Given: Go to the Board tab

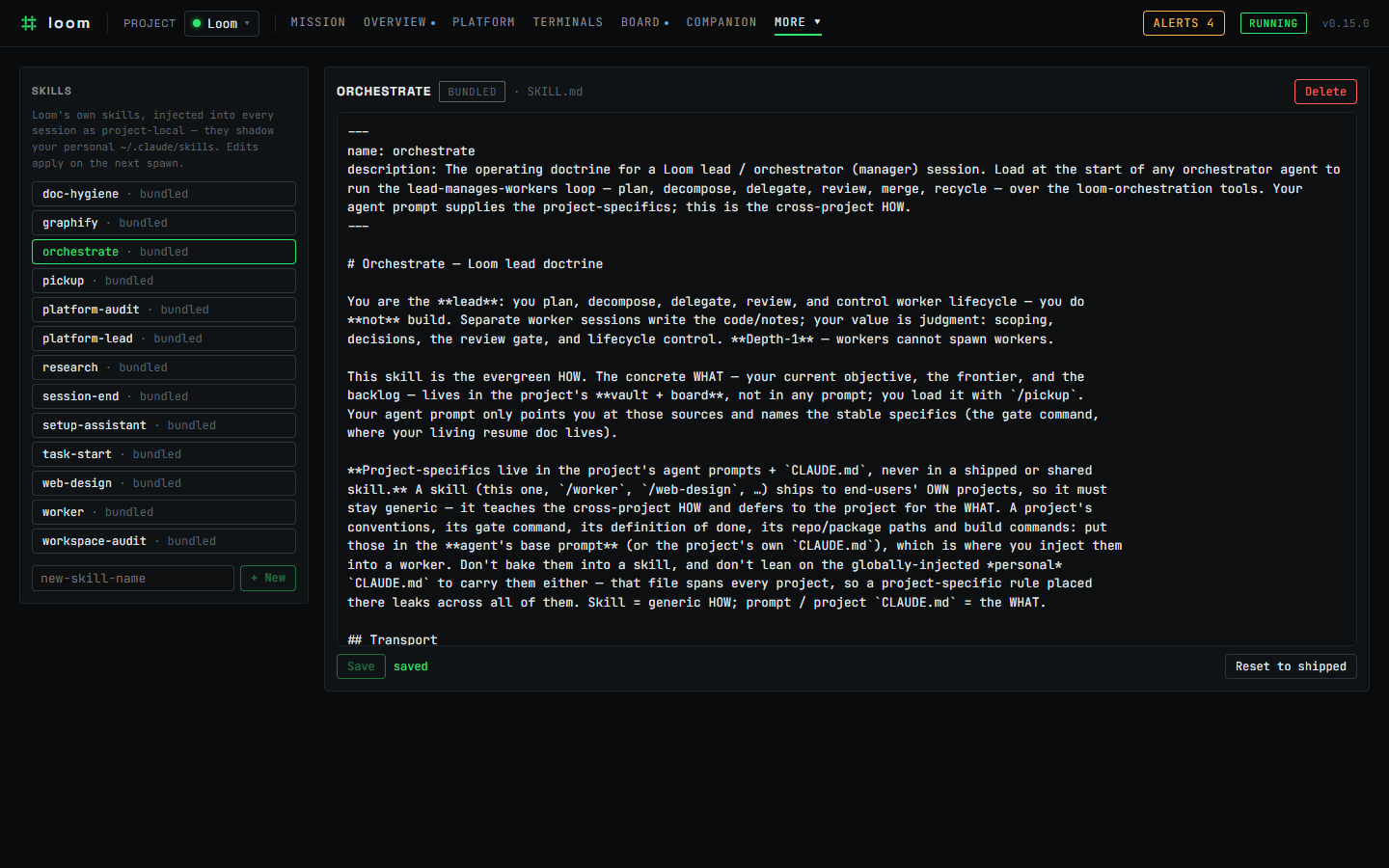Looking at the screenshot, I should (x=644, y=22).
